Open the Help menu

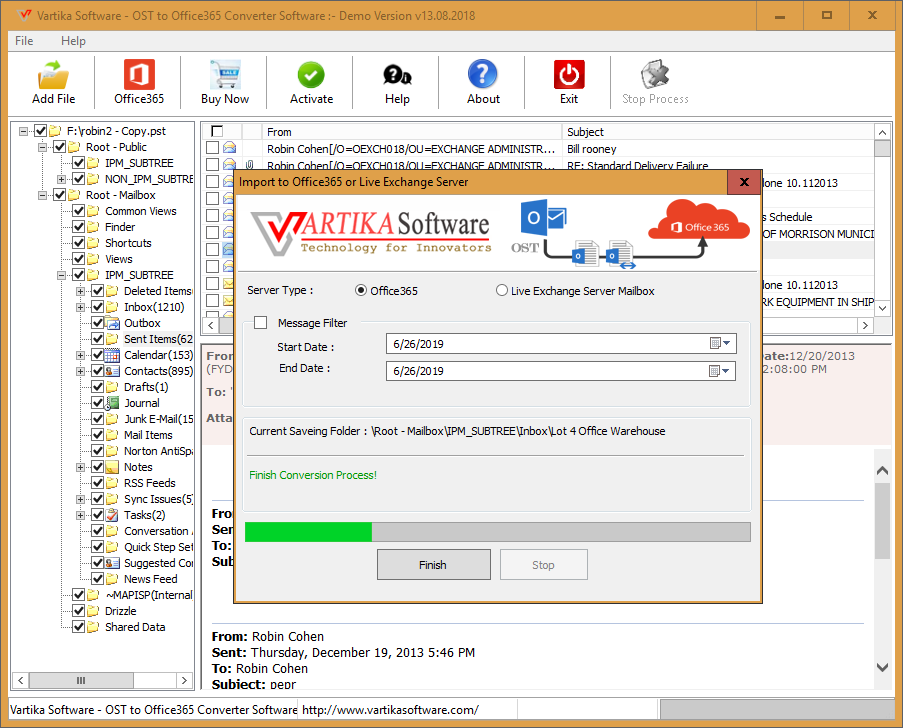coord(73,41)
